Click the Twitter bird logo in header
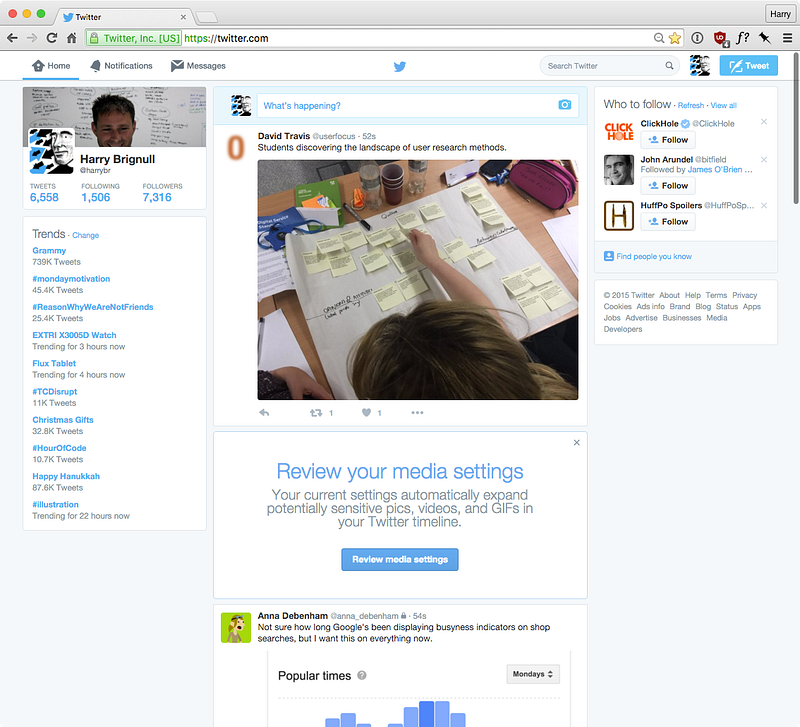 [399, 66]
